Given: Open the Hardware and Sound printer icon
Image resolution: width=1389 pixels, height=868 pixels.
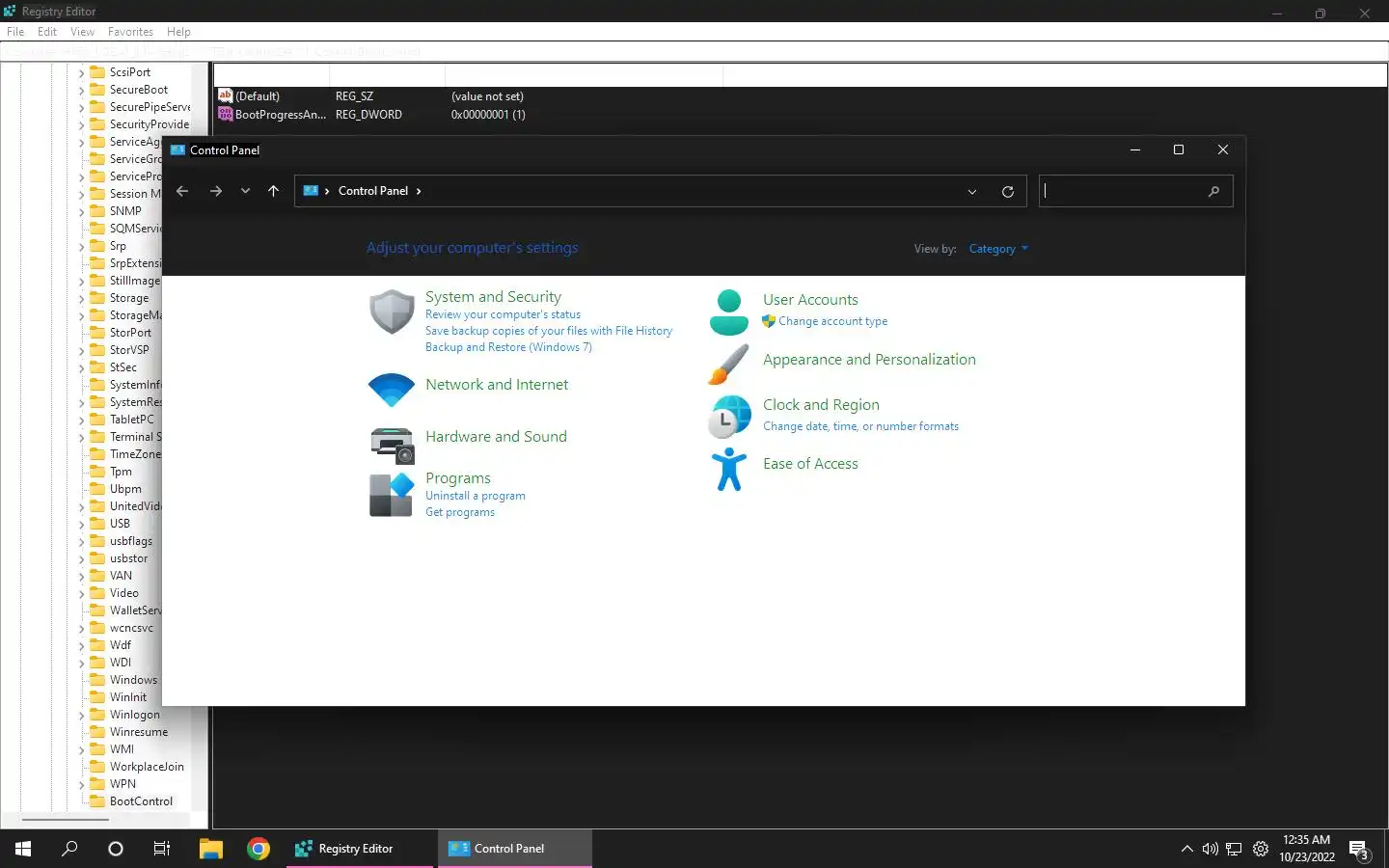Looking at the screenshot, I should pos(392,445).
